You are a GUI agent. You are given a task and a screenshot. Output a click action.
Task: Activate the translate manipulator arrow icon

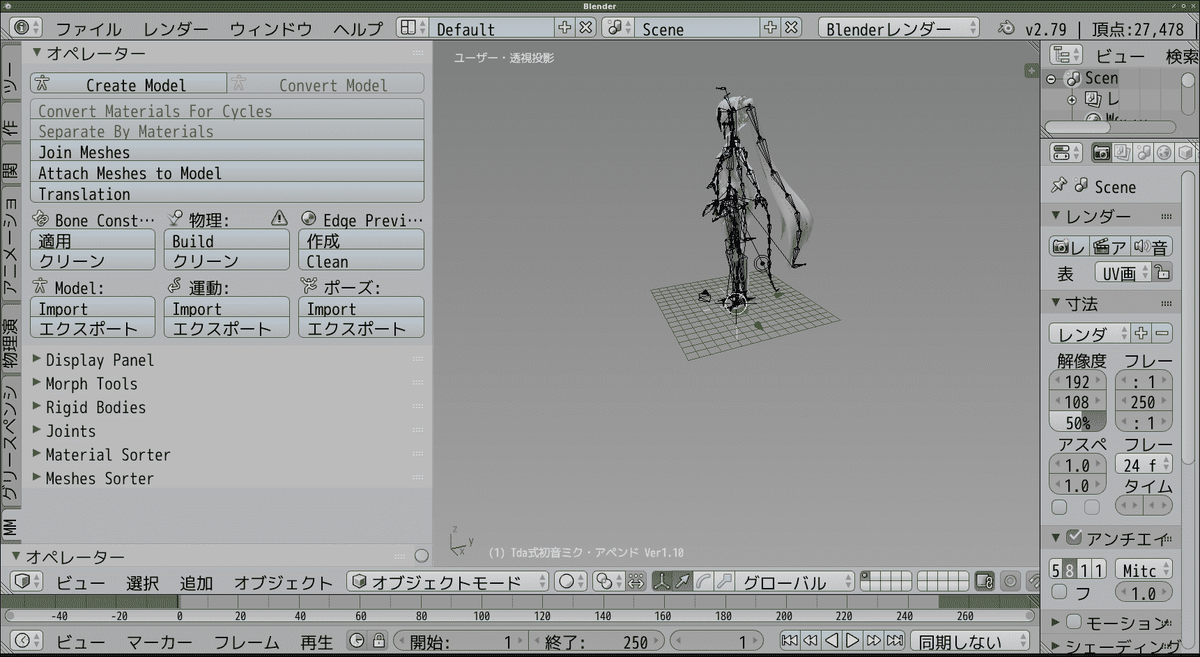[x=683, y=580]
